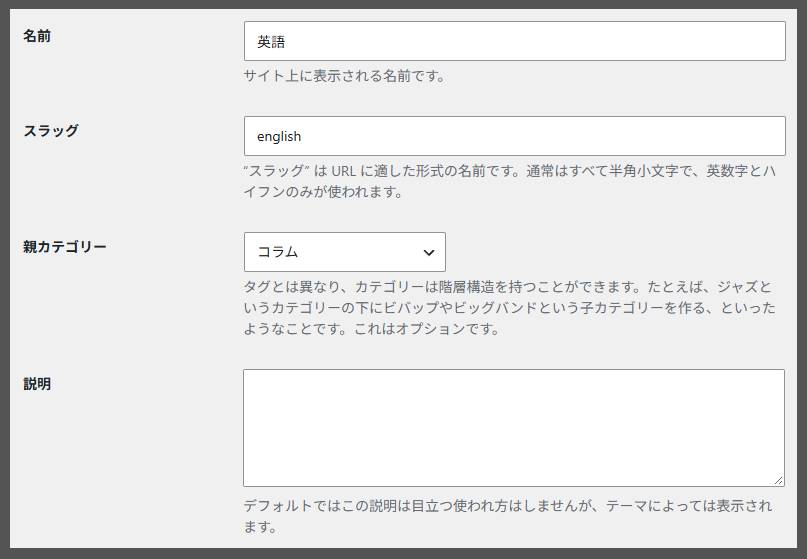This screenshot has height=559, width=807.
Task: Open the 親カテゴリー dropdown showing コラム
Action: pyautogui.click(x=345, y=252)
